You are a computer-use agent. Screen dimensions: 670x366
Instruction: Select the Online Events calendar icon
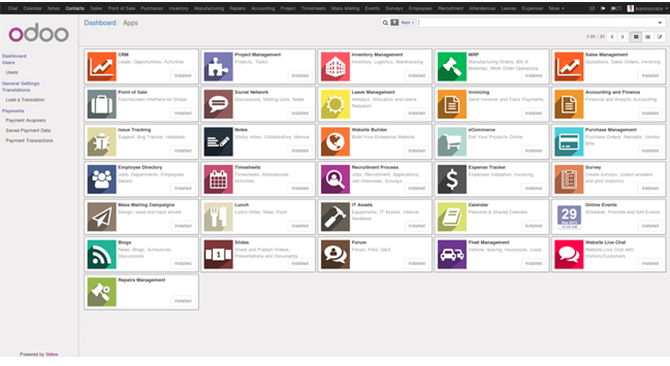569,217
